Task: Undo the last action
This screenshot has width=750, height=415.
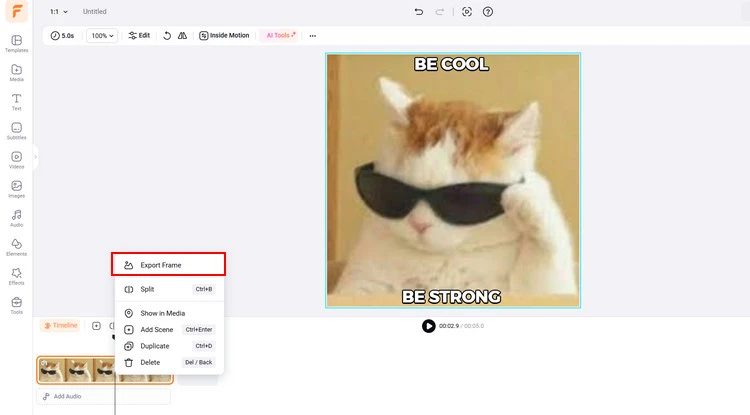Action: tap(419, 12)
